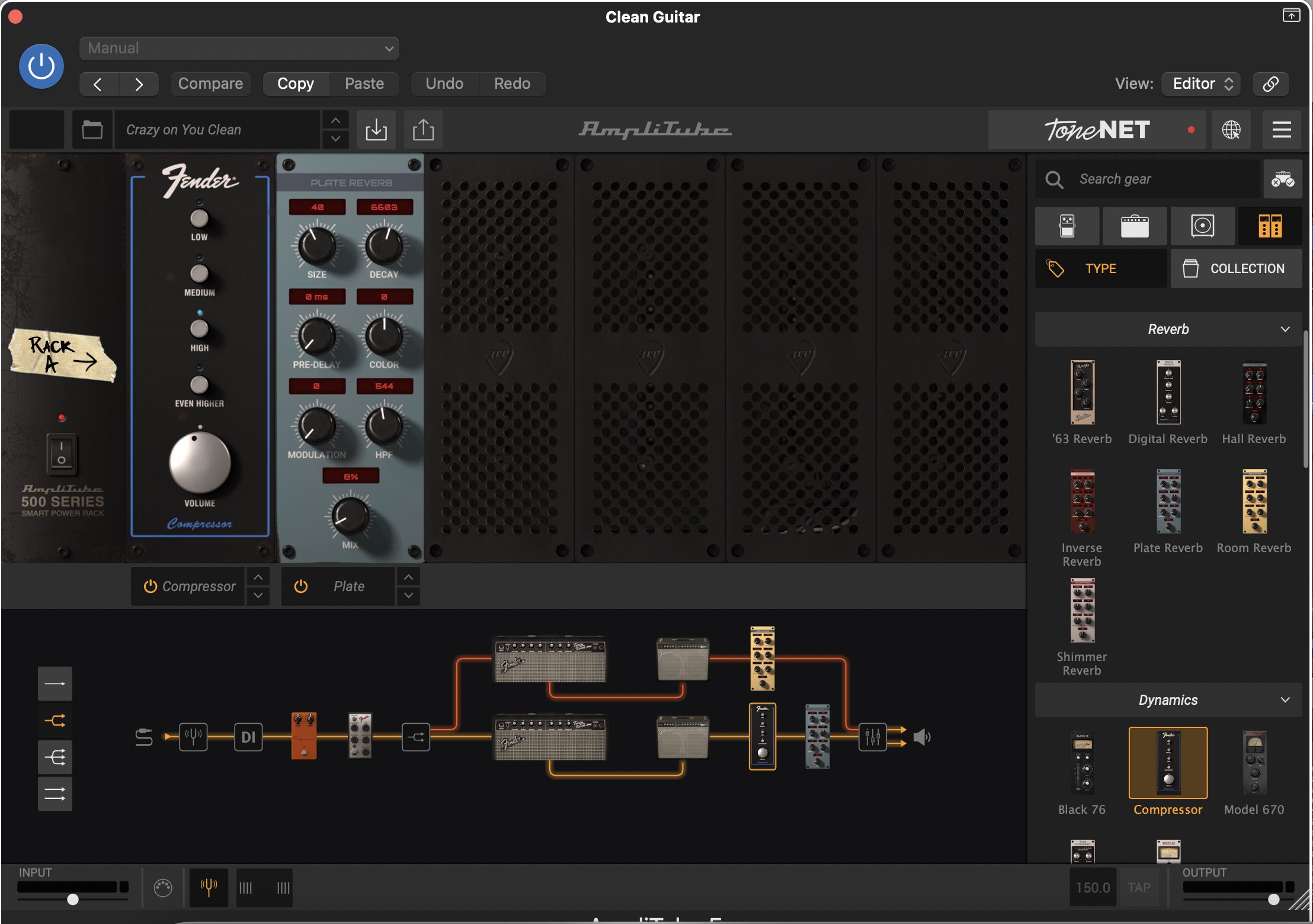Viewport: 1313px width, 924px height.
Task: Switch to the TYPE filter tab
Action: (1101, 268)
